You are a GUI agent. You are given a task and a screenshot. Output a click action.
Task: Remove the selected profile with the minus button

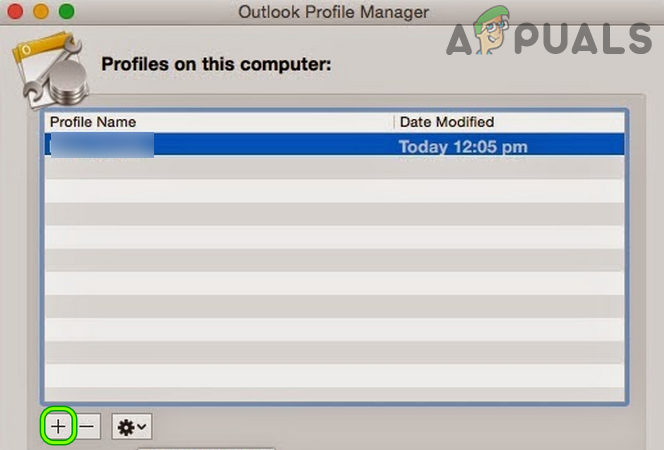point(87,426)
